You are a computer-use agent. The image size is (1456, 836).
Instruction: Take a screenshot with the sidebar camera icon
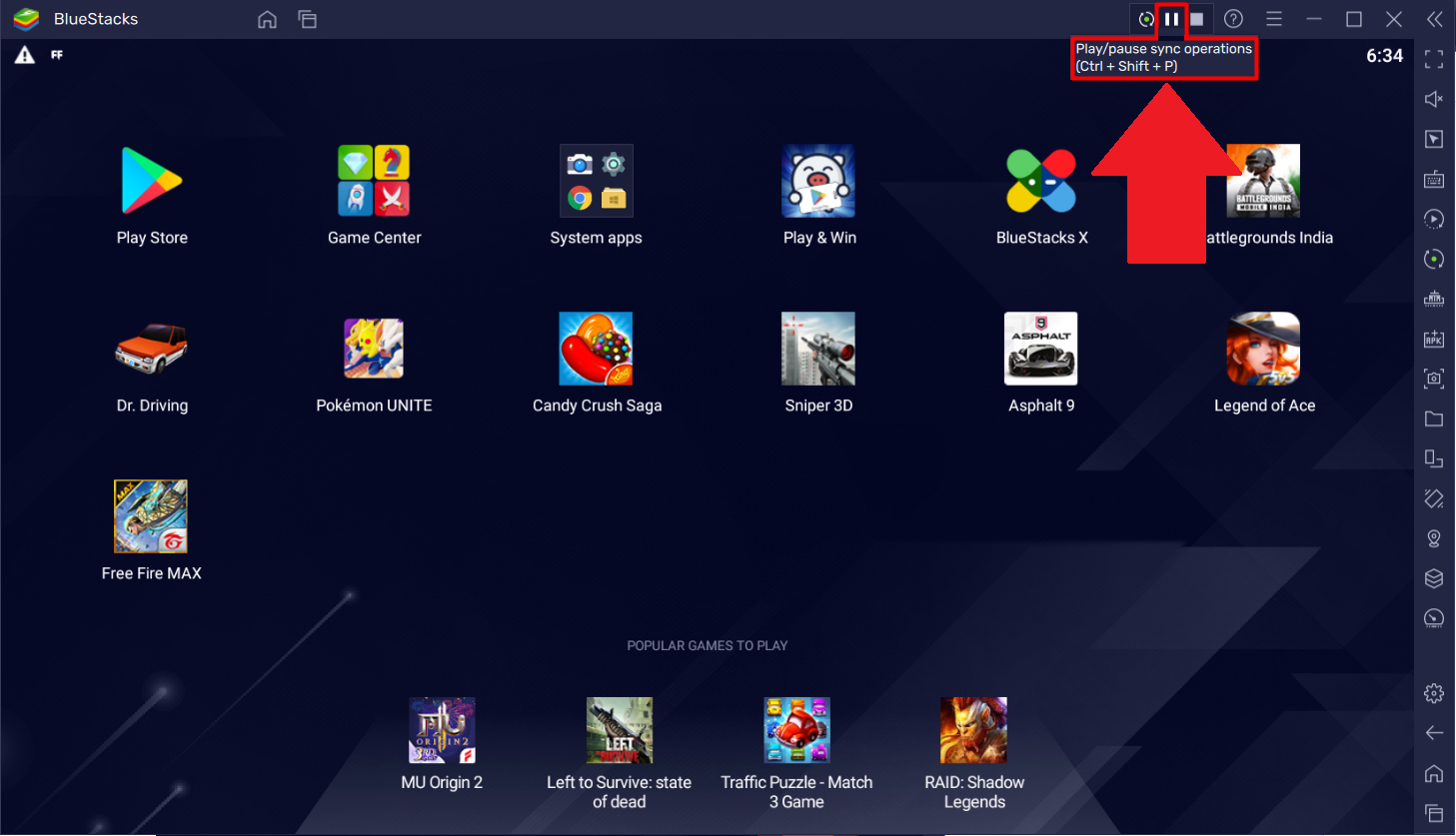[1434, 379]
